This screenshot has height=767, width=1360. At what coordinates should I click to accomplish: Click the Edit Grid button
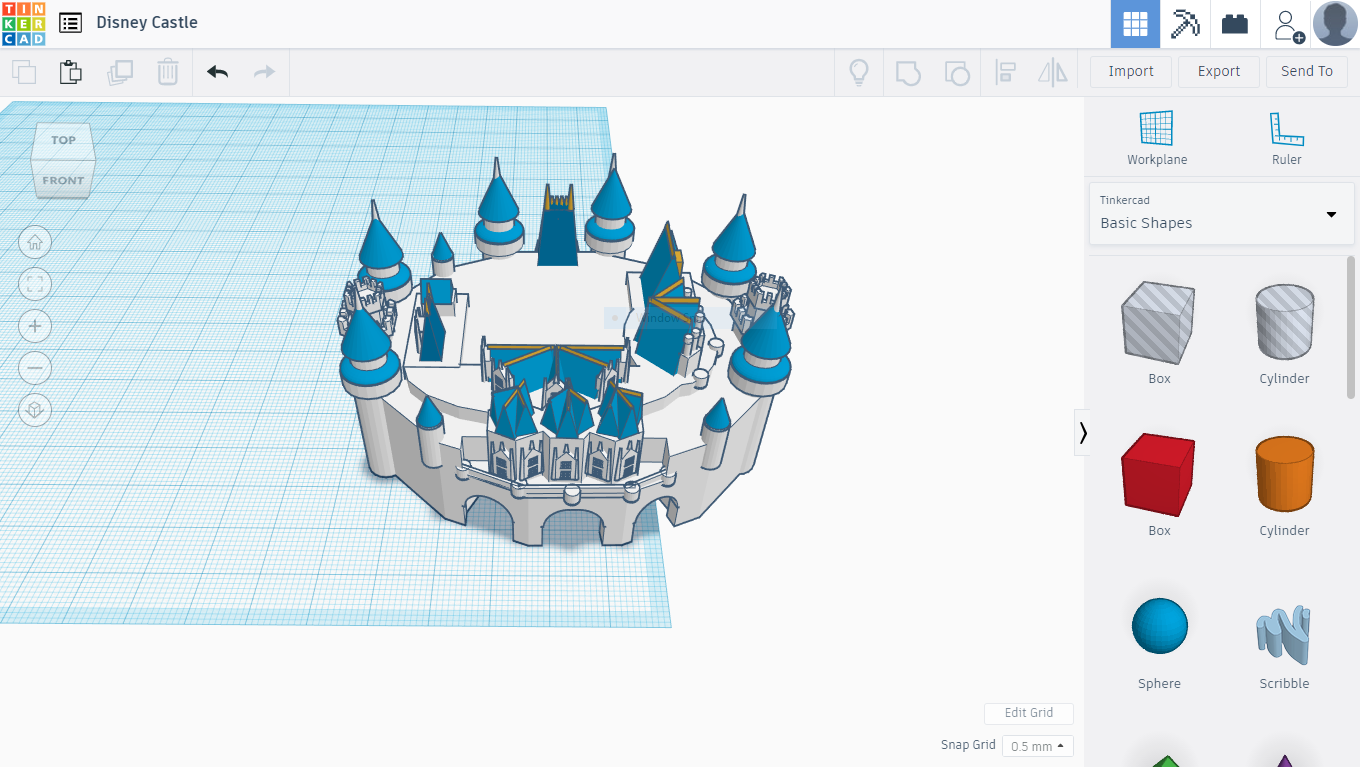[x=1028, y=713]
